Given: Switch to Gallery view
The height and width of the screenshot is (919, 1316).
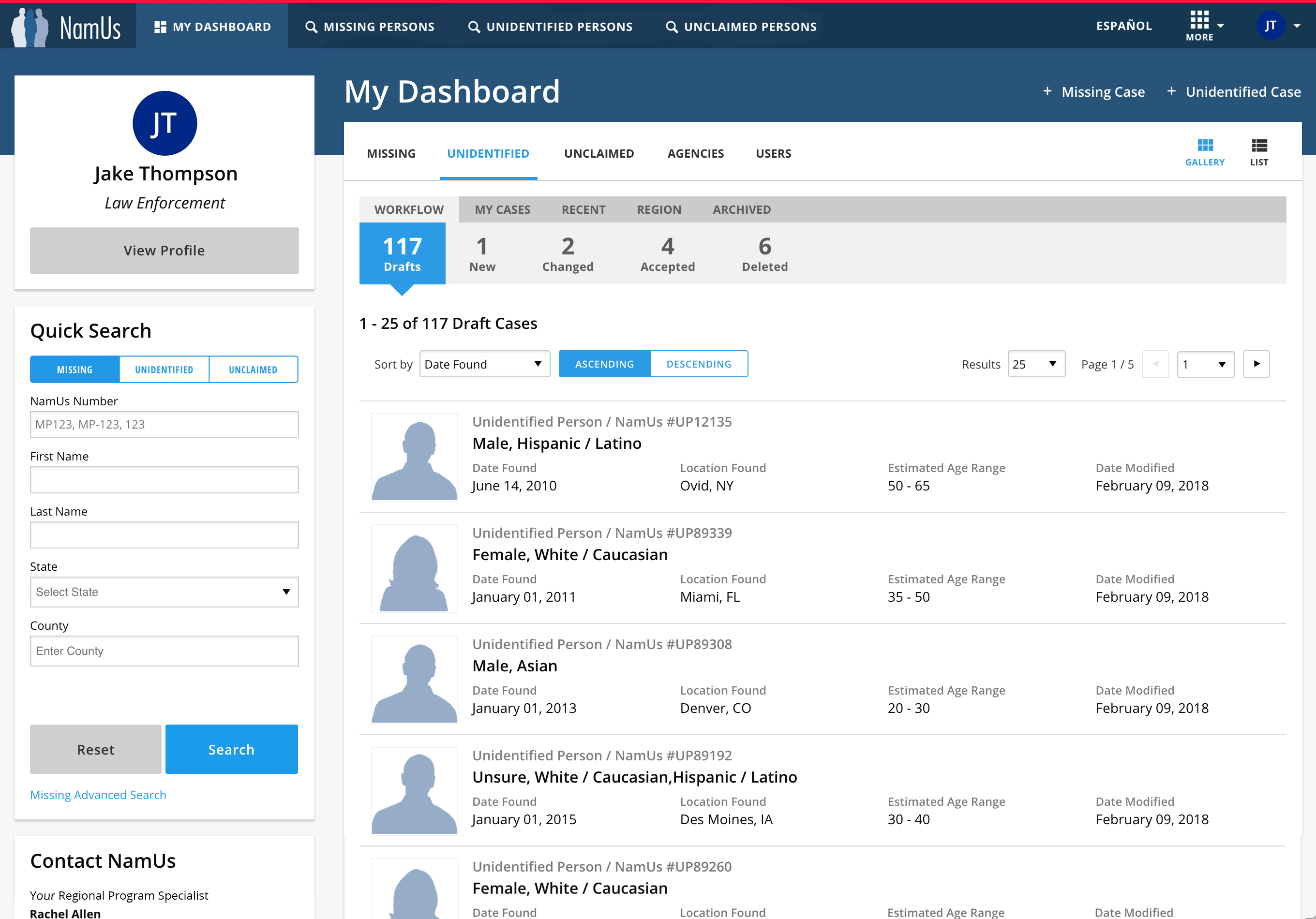Looking at the screenshot, I should point(1205,152).
